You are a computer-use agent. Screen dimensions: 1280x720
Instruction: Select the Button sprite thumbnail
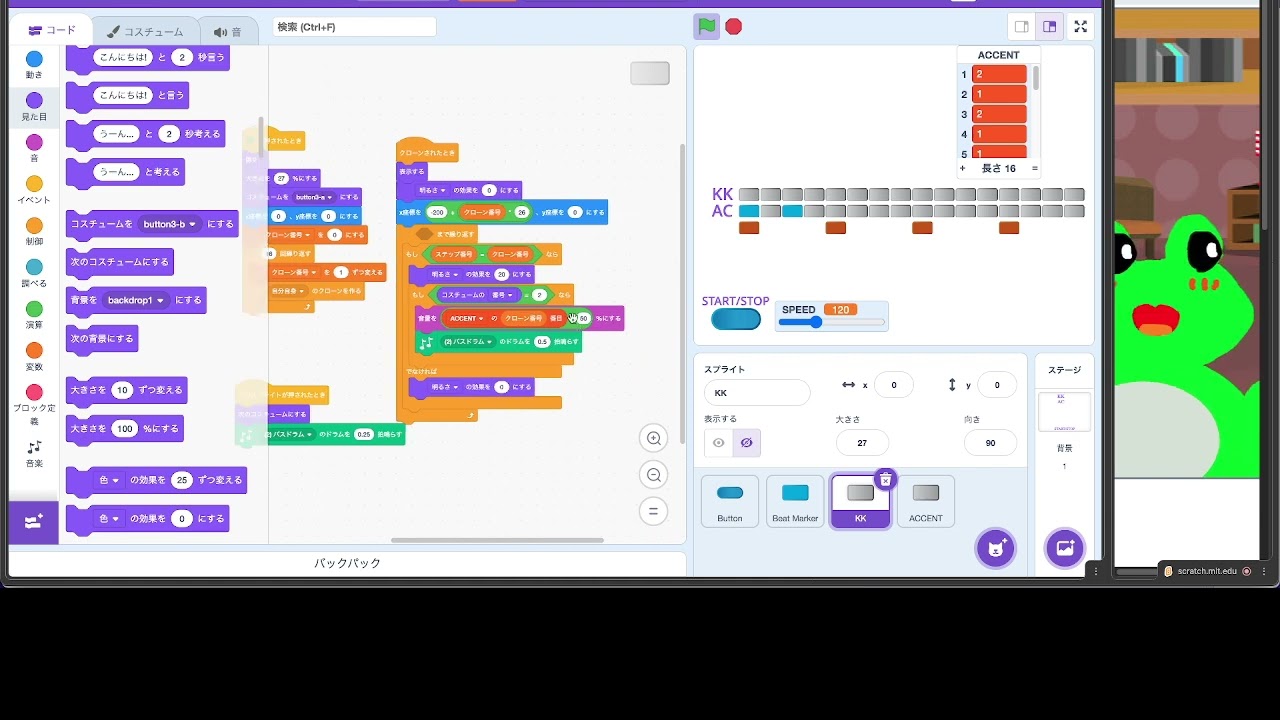pyautogui.click(x=730, y=502)
